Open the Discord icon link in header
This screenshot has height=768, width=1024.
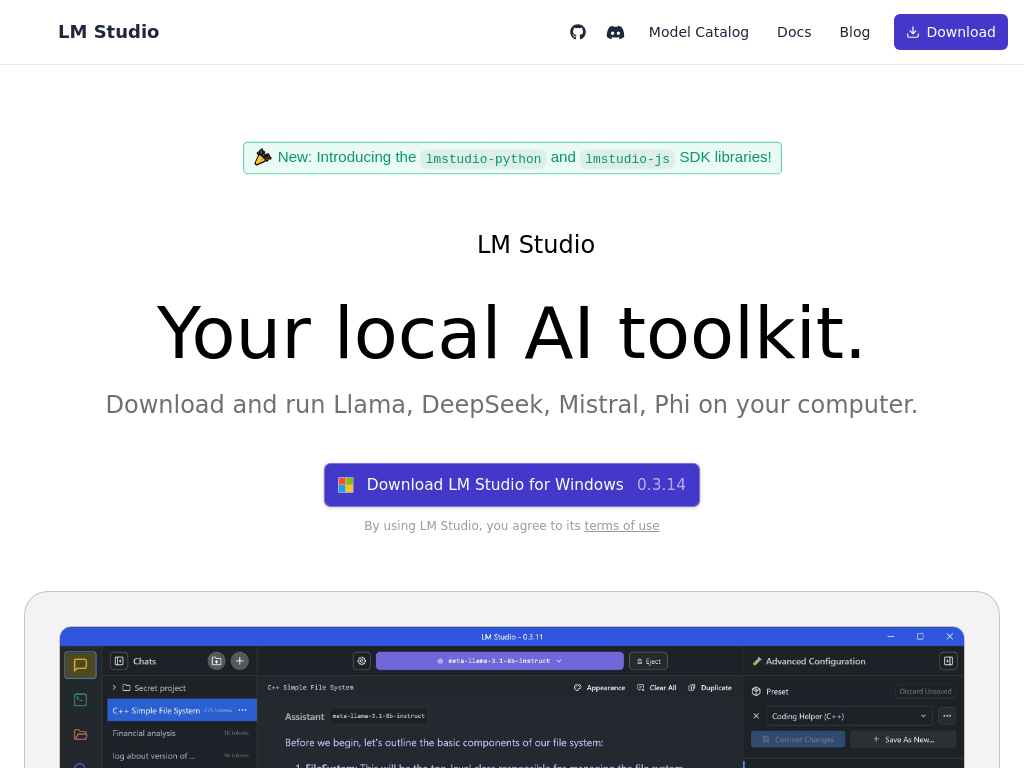(615, 32)
